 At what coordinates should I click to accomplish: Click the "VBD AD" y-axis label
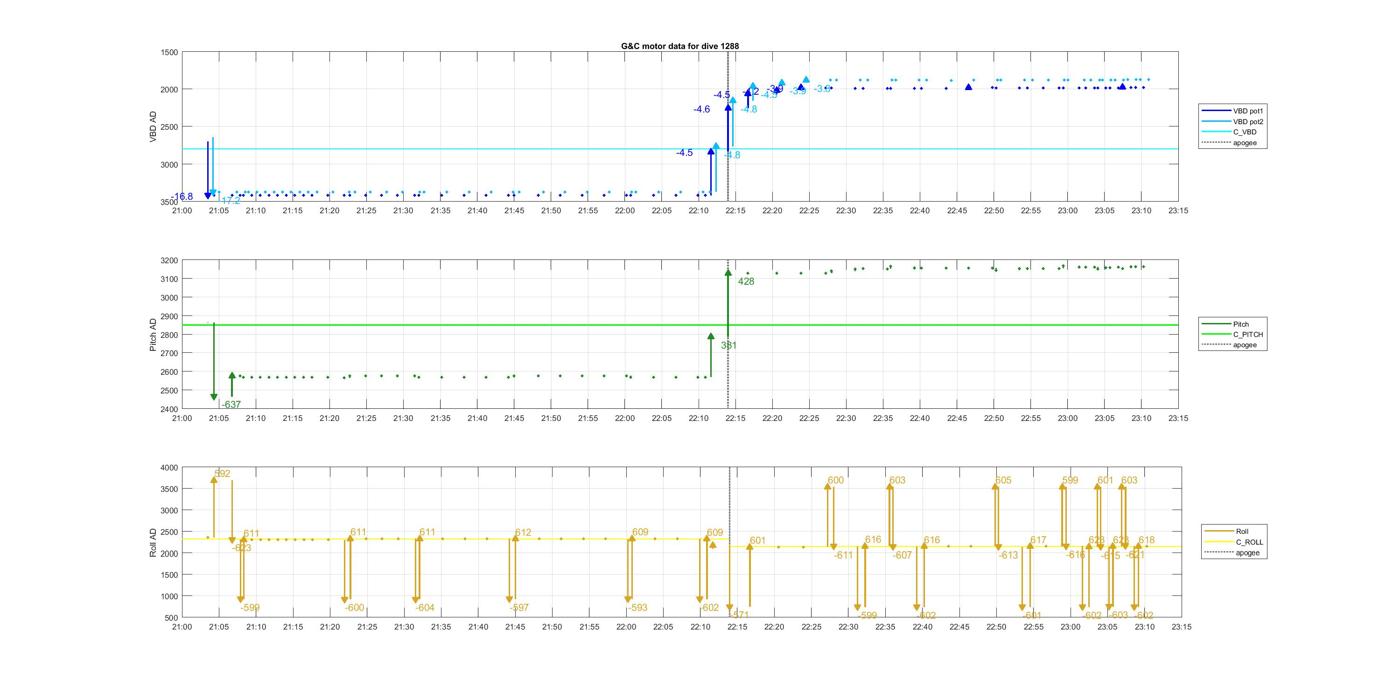click(153, 127)
